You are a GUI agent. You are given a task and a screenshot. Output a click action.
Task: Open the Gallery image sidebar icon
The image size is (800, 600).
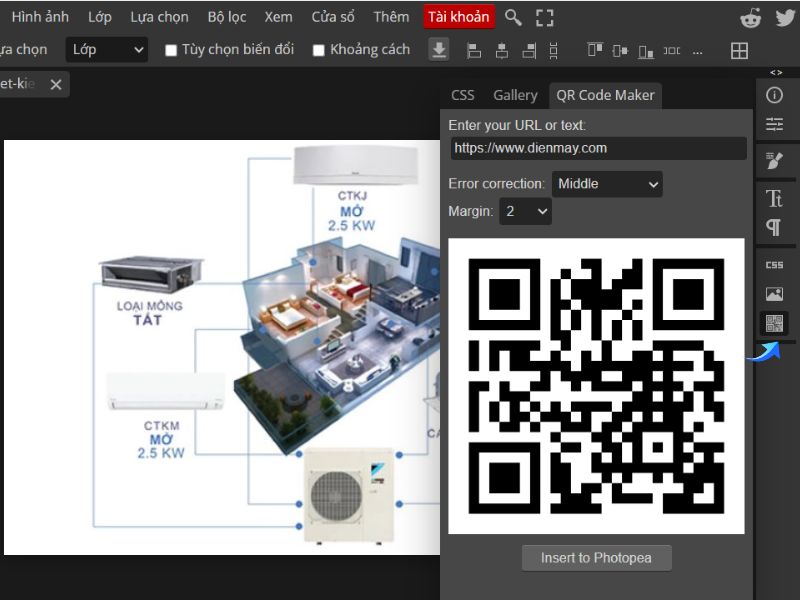774,293
